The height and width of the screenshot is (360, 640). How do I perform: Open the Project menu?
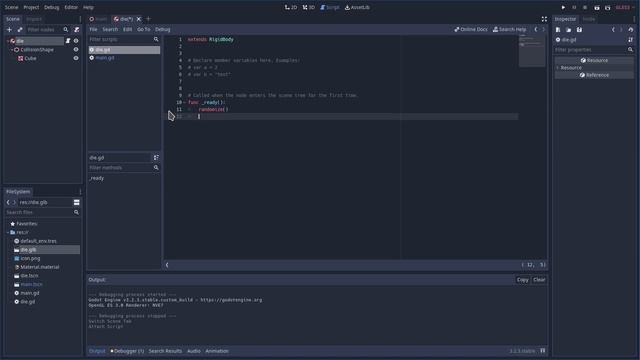pyautogui.click(x=31, y=7)
